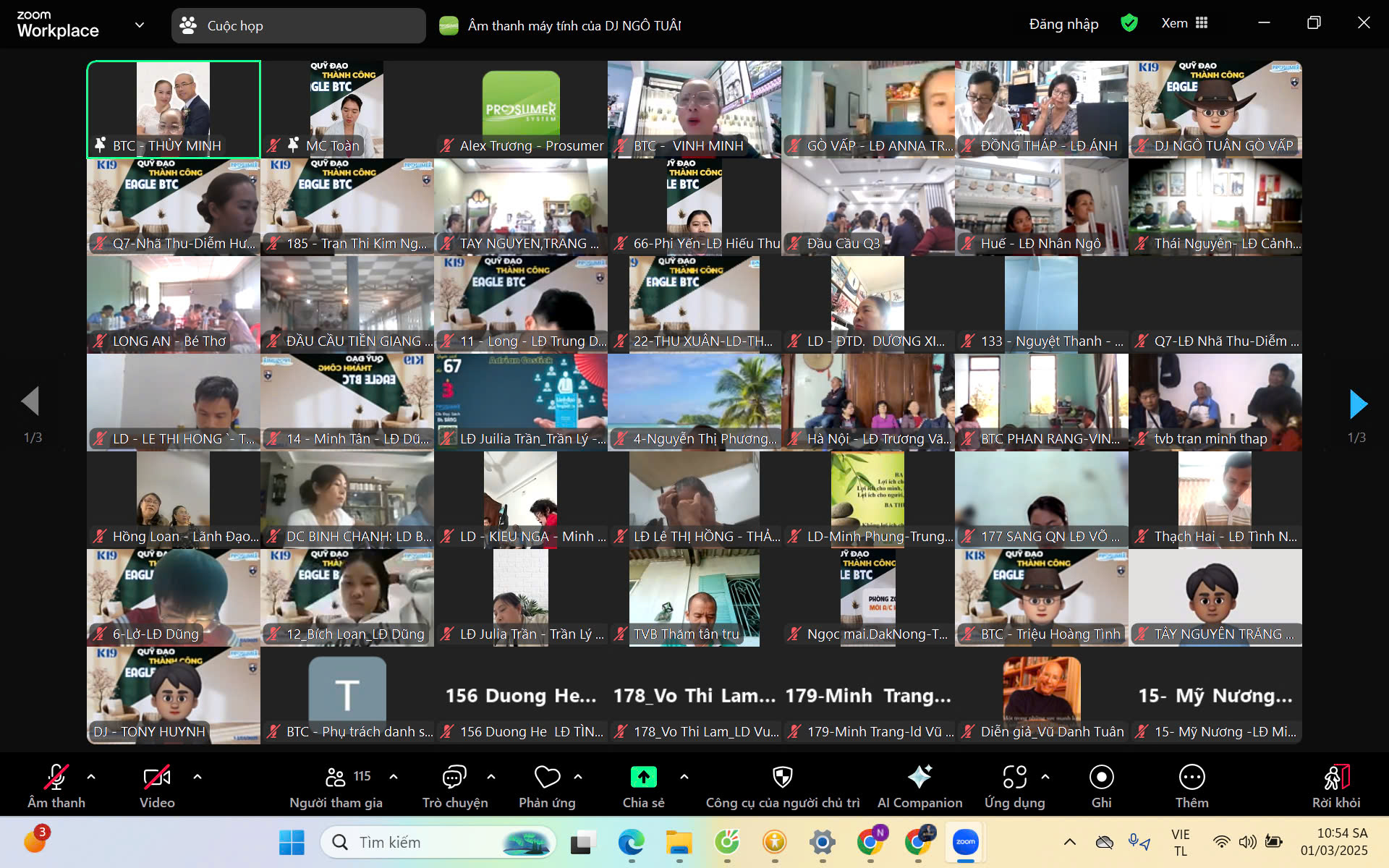Launch AI Companion sparkle icon
1389x868 pixels.
(919, 778)
